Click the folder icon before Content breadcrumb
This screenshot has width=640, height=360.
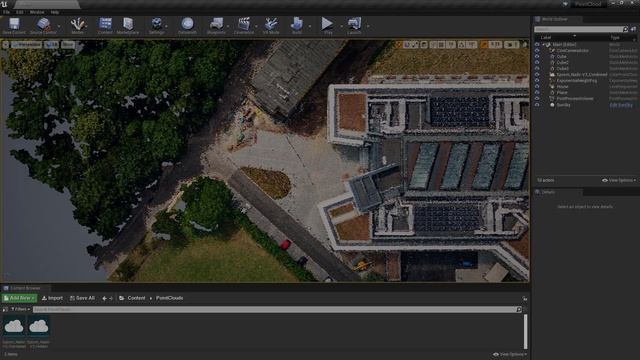(122, 298)
